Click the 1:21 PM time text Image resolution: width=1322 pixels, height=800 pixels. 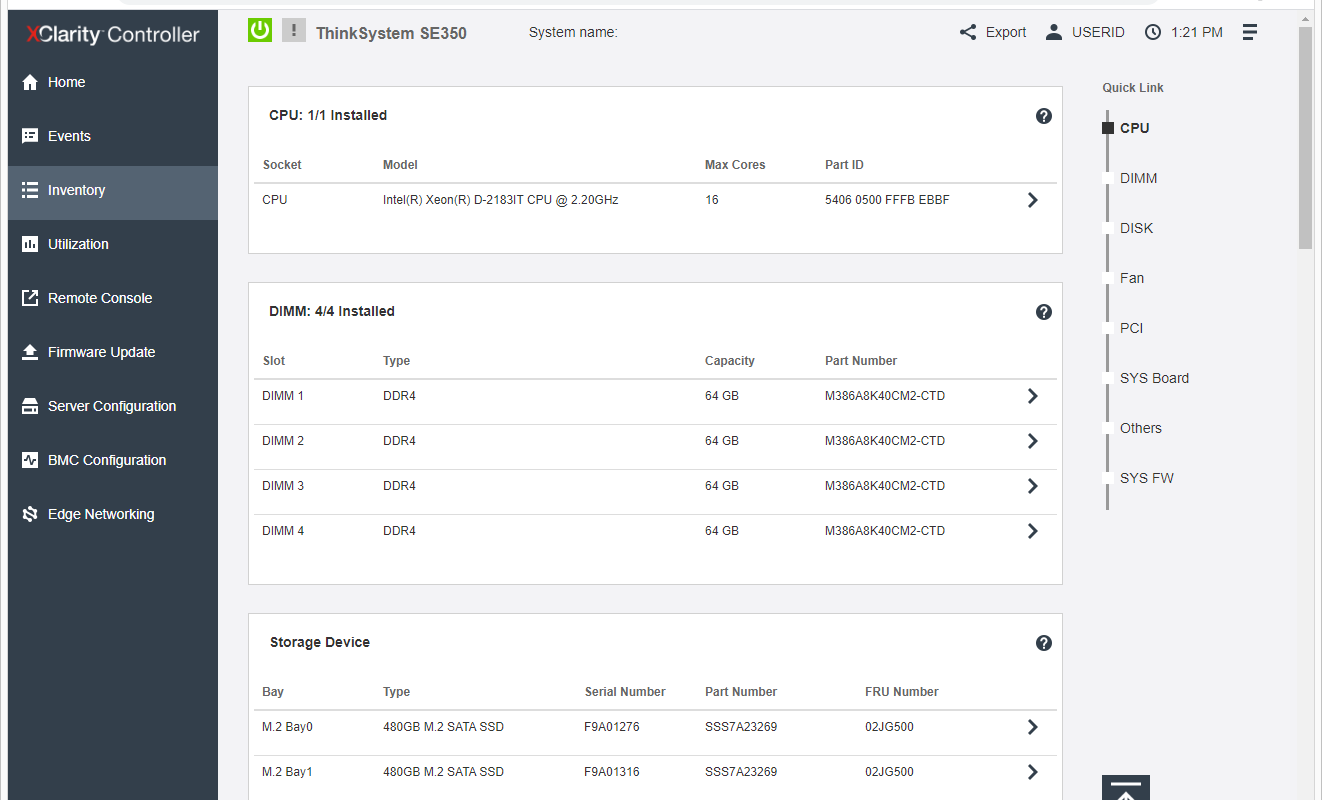[x=1197, y=32]
